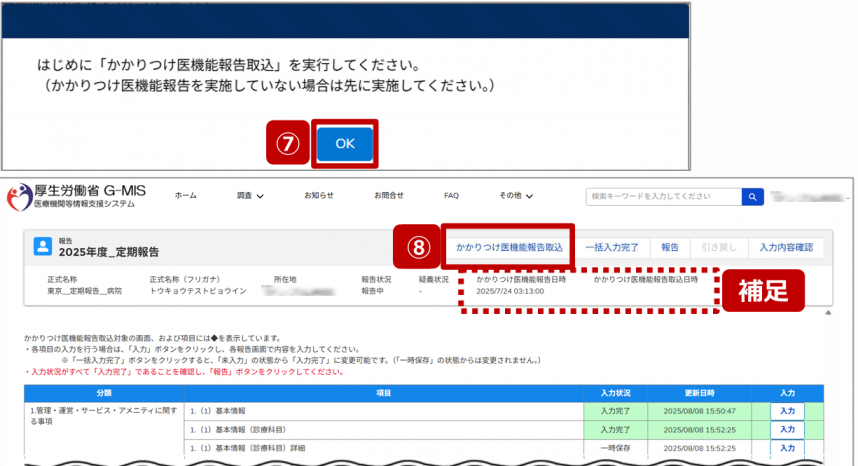Viewport: 858px width, 466px height.
Task: Click the scrollbar up arrow at right
Action: click(x=828, y=313)
